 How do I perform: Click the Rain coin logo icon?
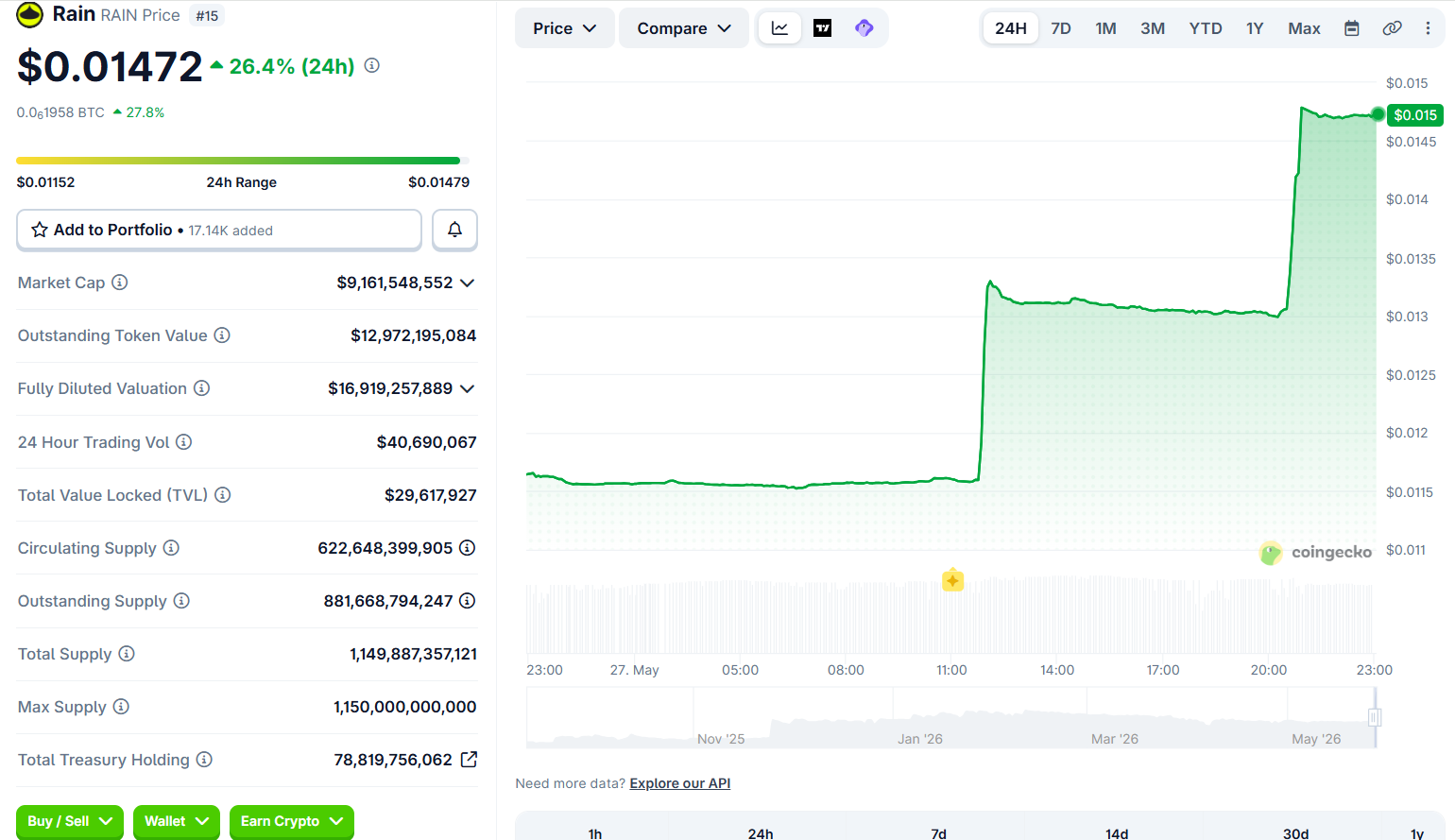(30, 14)
